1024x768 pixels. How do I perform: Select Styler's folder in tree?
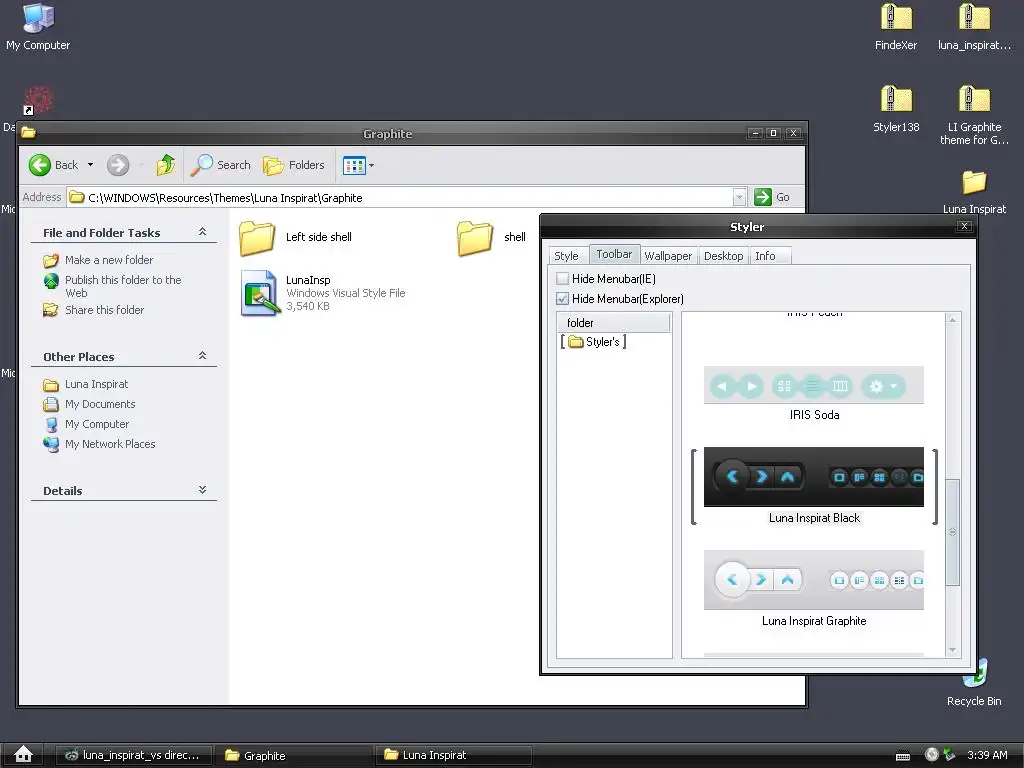(594, 342)
